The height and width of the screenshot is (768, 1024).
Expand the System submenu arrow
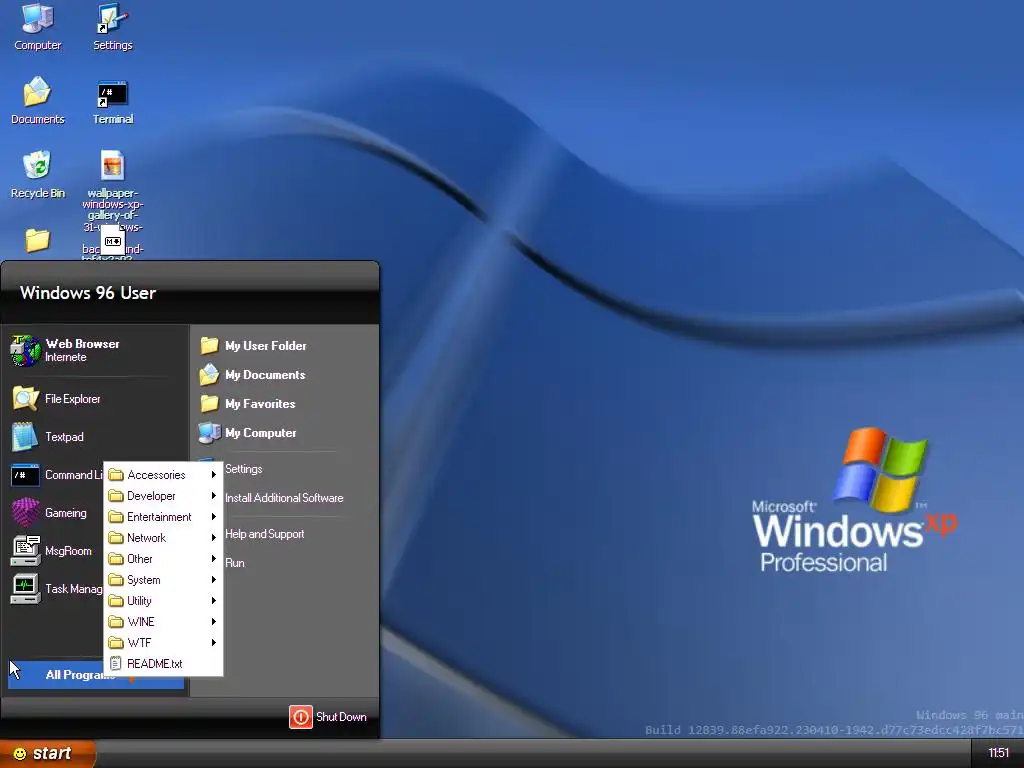214,579
